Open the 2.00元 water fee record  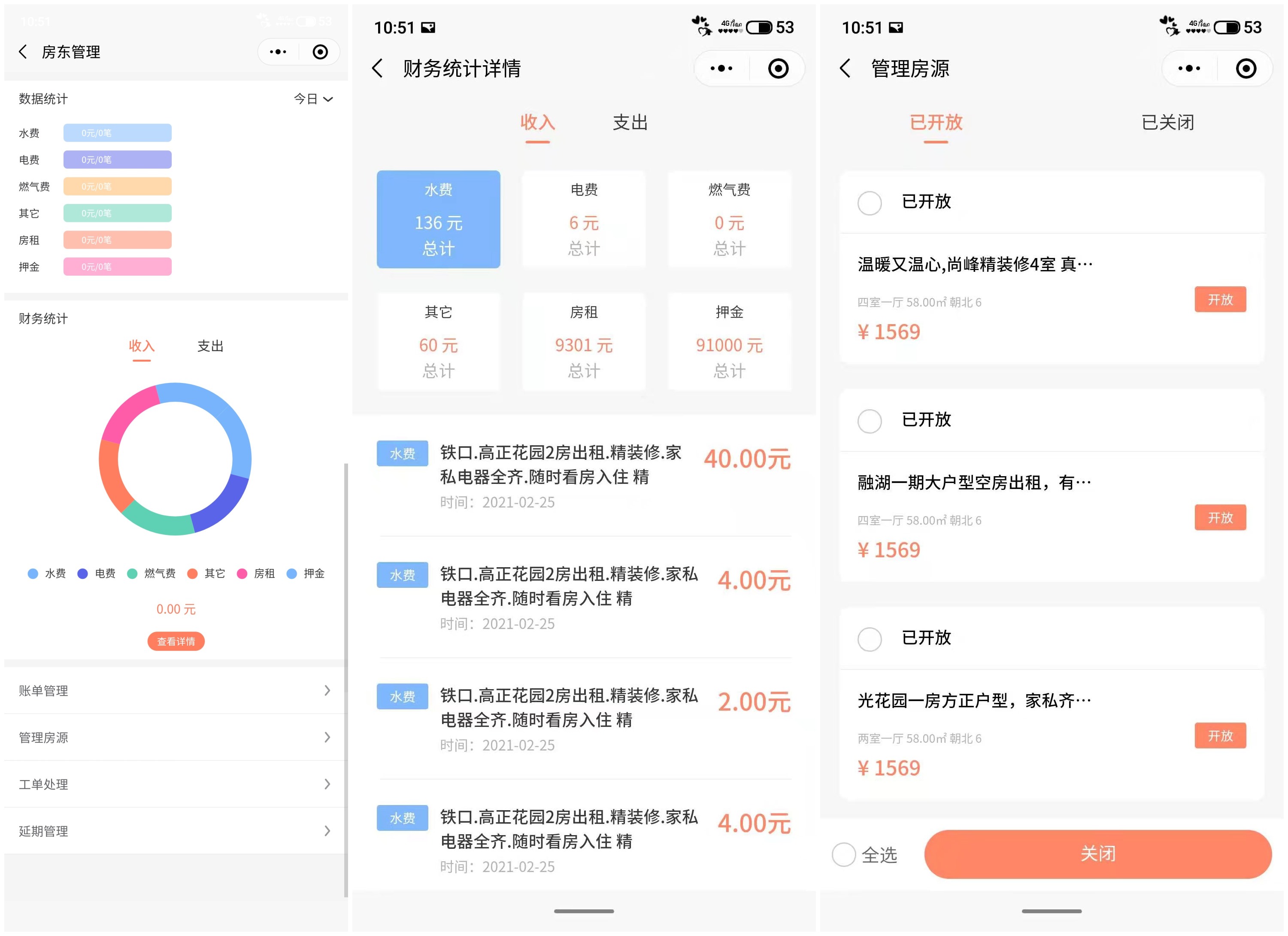(x=584, y=719)
